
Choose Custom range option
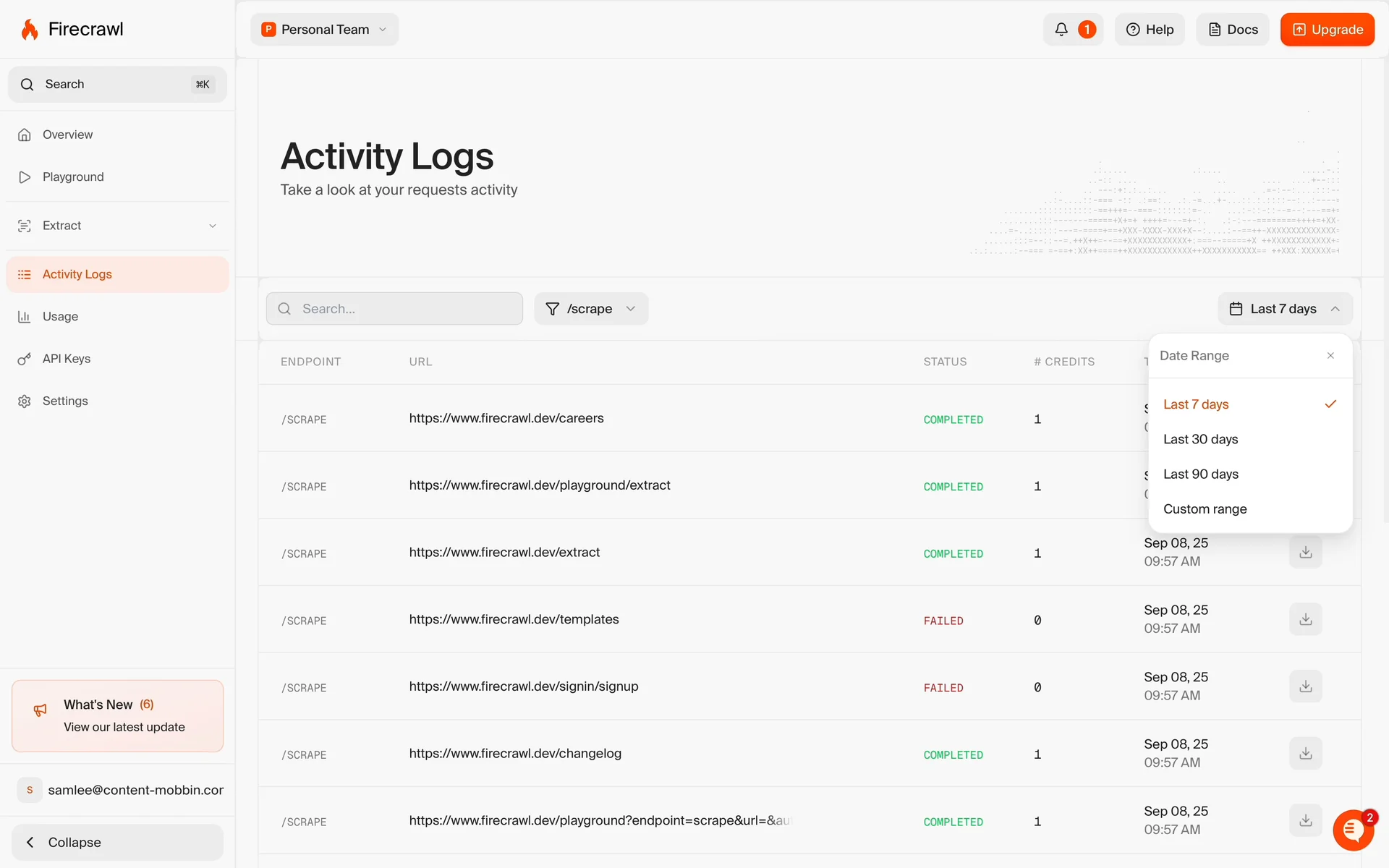point(1205,509)
